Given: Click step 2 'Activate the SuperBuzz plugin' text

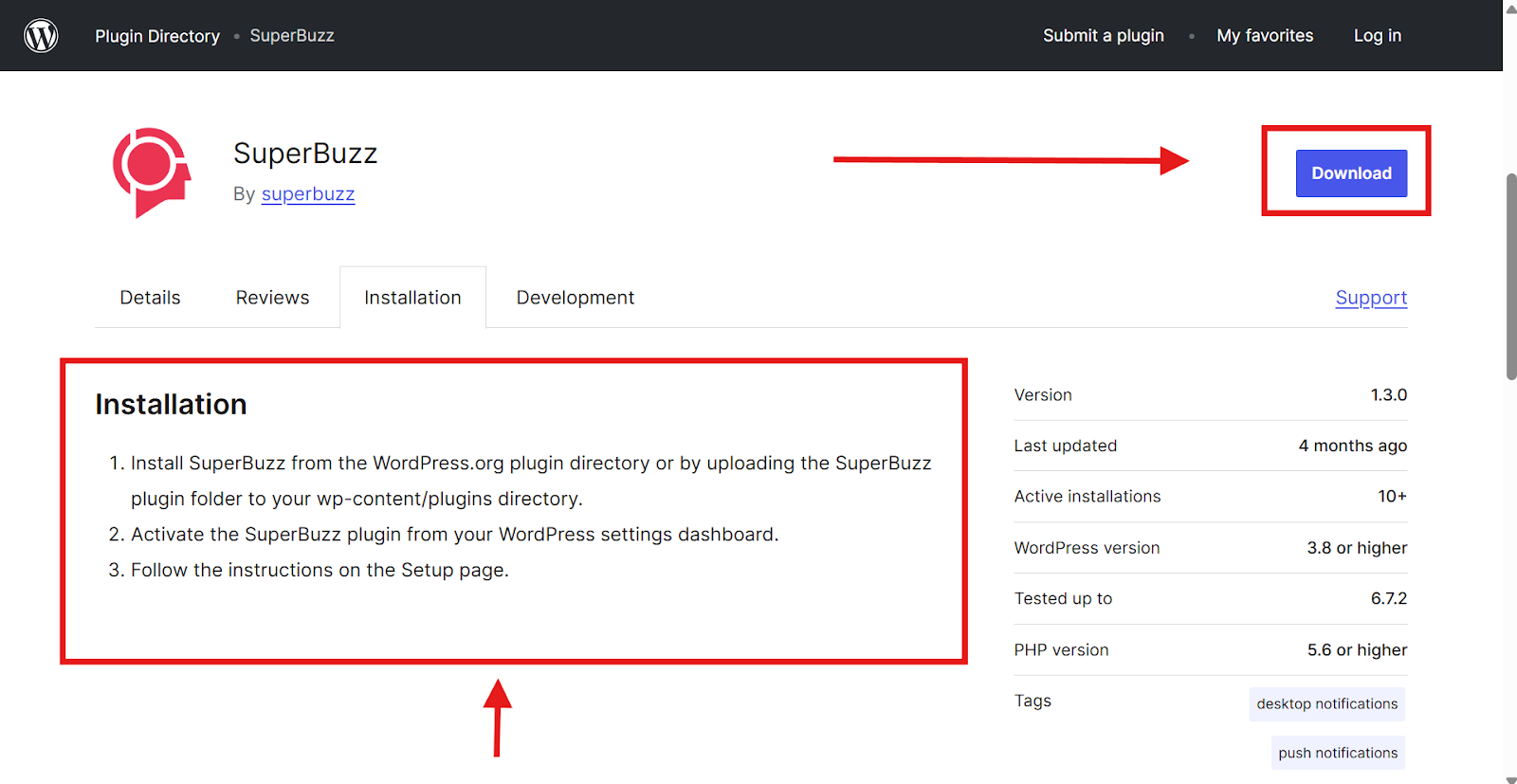Looking at the screenshot, I should [454, 535].
